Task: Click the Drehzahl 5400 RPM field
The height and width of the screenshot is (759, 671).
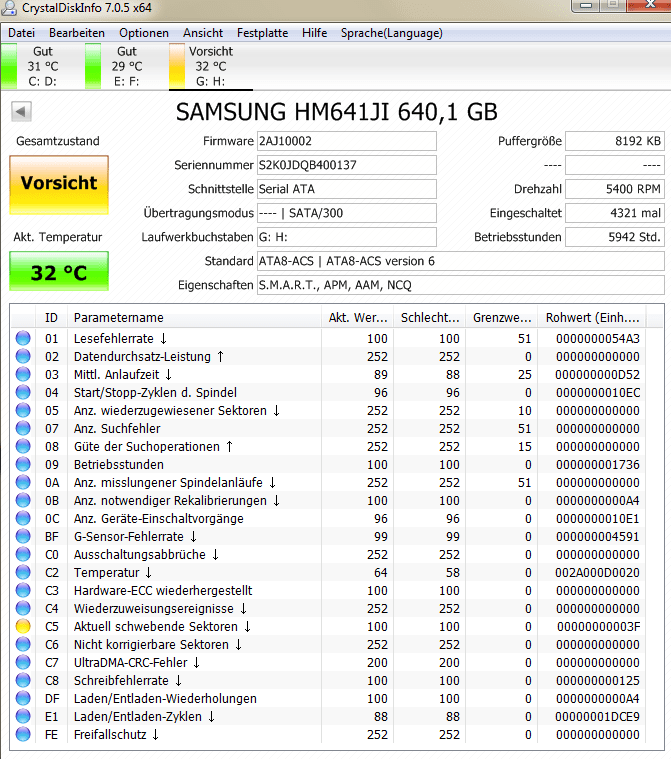Action: coord(615,189)
